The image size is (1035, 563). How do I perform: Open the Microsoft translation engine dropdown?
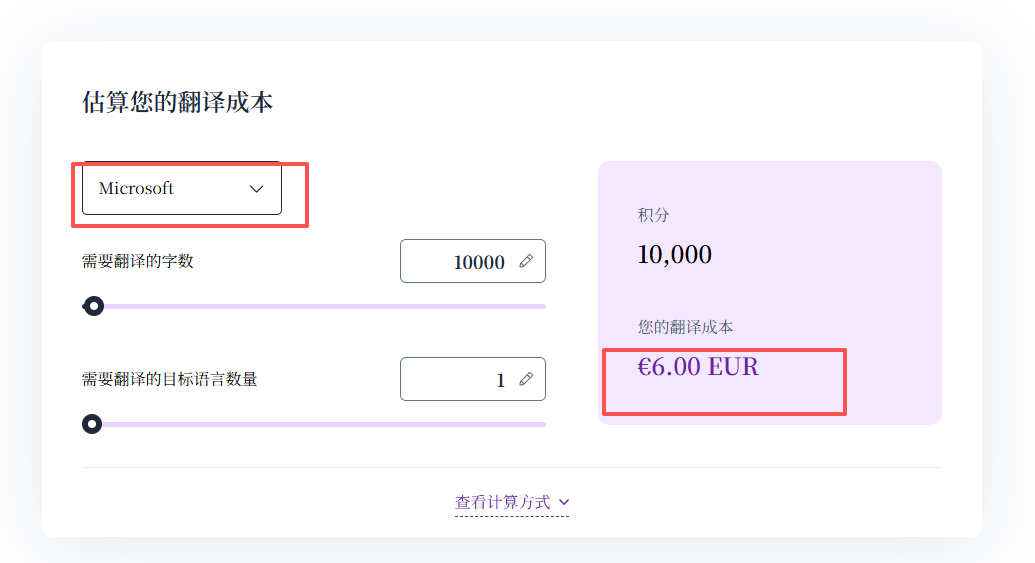coord(181,189)
